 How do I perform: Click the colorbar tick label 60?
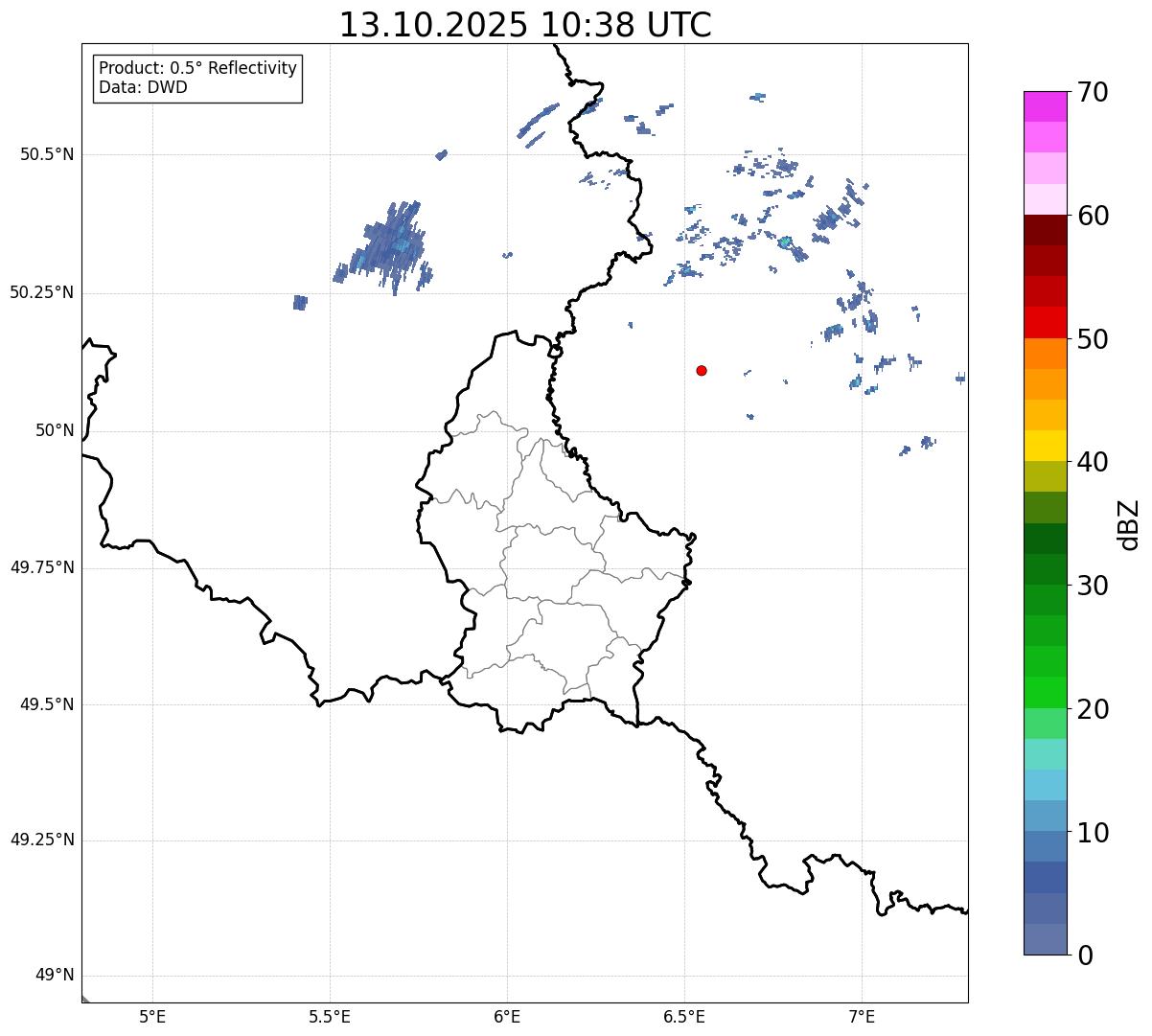[x=1093, y=216]
